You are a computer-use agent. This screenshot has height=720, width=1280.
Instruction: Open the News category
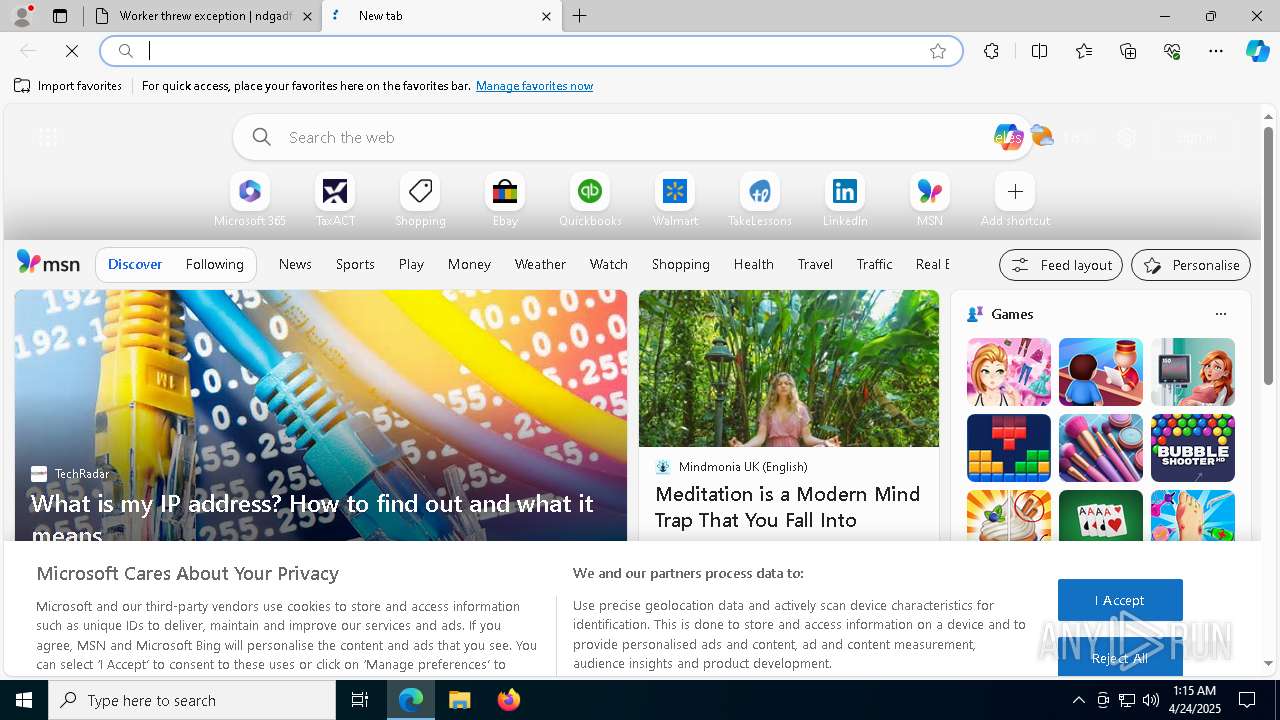pos(295,264)
